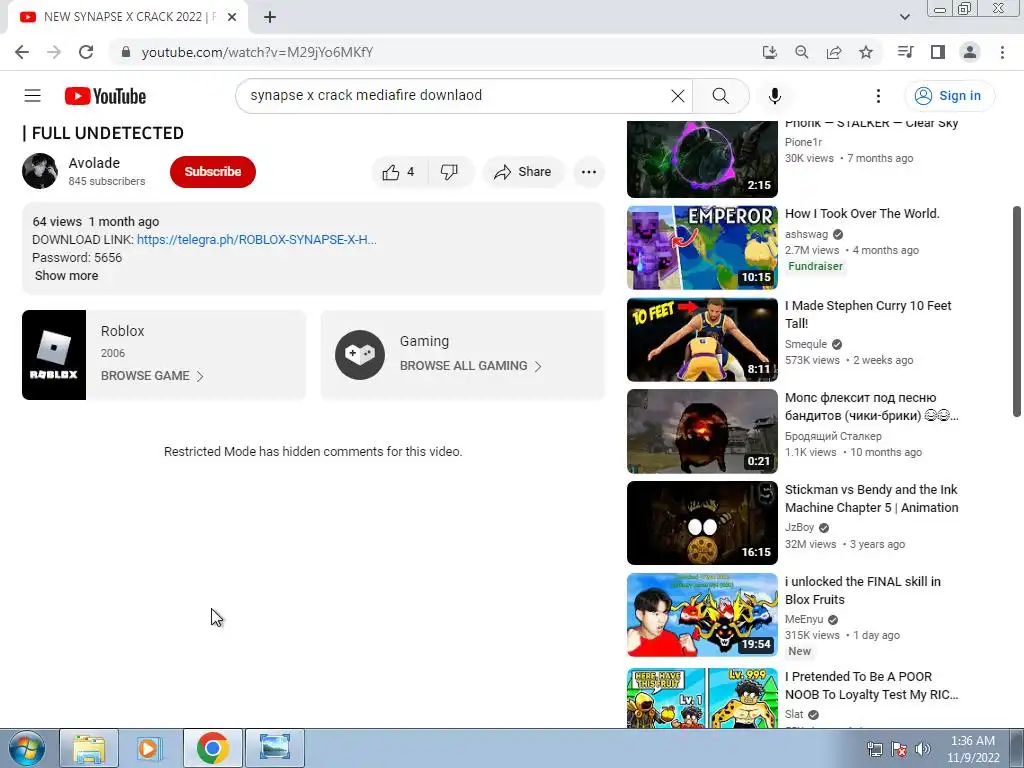Open 'i unlocked the FINAL skill in Blox Fruits'

pos(863,590)
